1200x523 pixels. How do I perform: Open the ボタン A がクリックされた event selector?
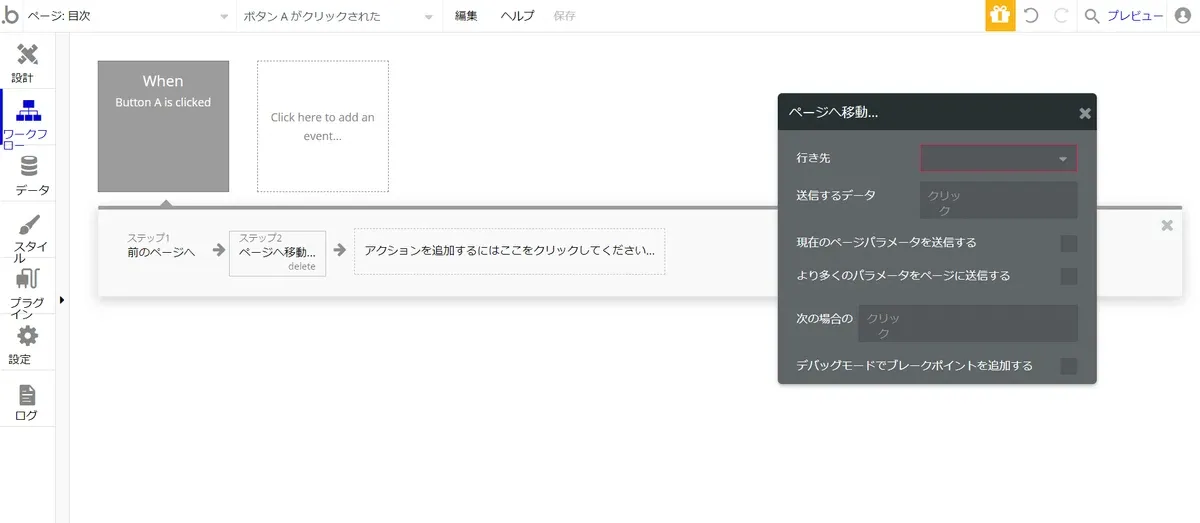coord(338,16)
